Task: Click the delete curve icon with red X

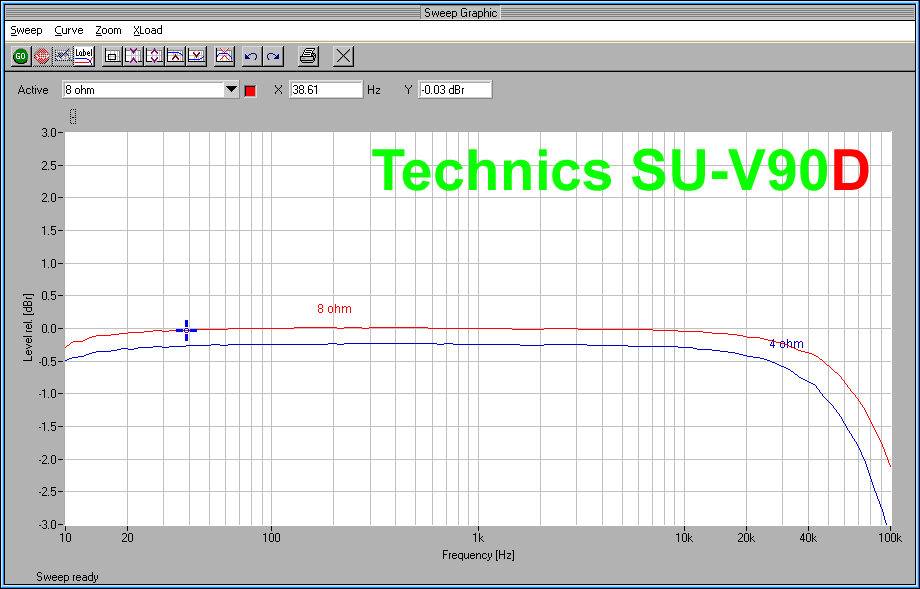Action: 225,56
